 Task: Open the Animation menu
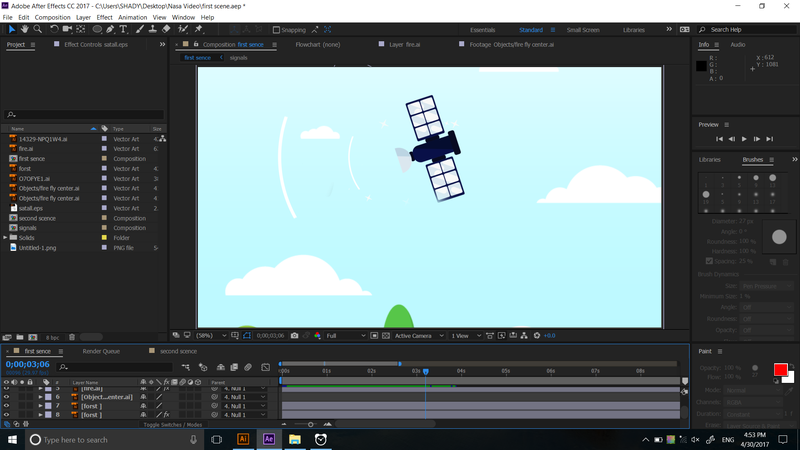point(131,17)
